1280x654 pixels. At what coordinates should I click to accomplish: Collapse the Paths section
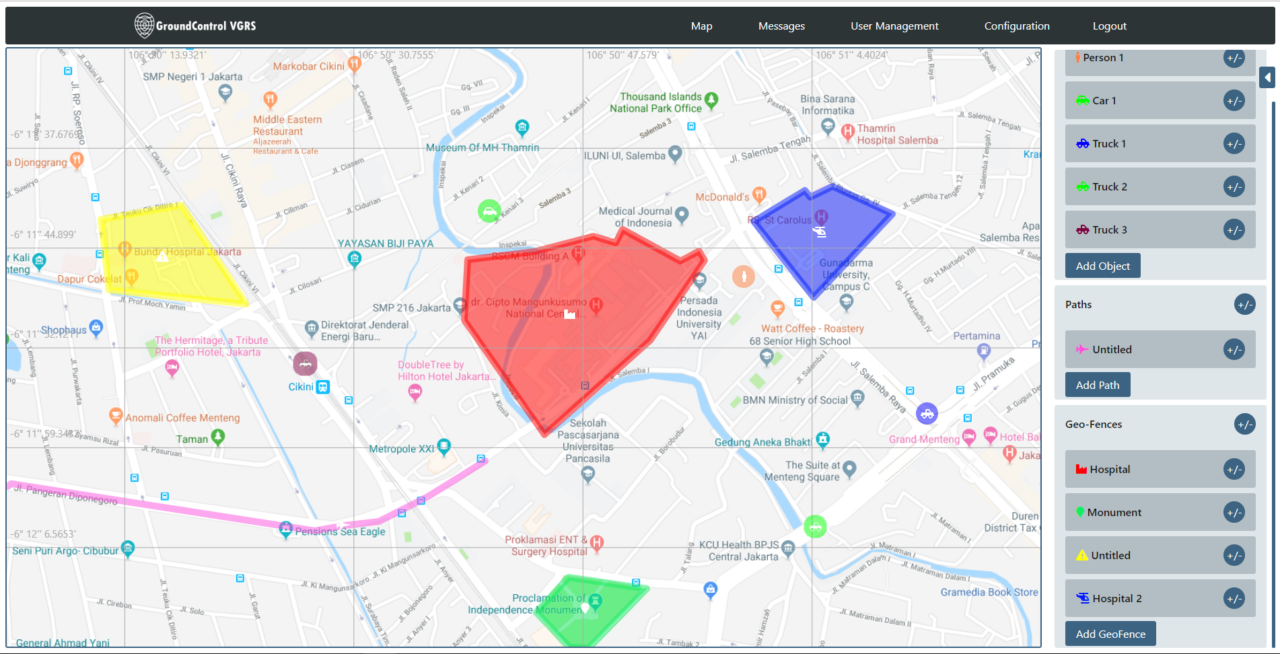(1244, 305)
